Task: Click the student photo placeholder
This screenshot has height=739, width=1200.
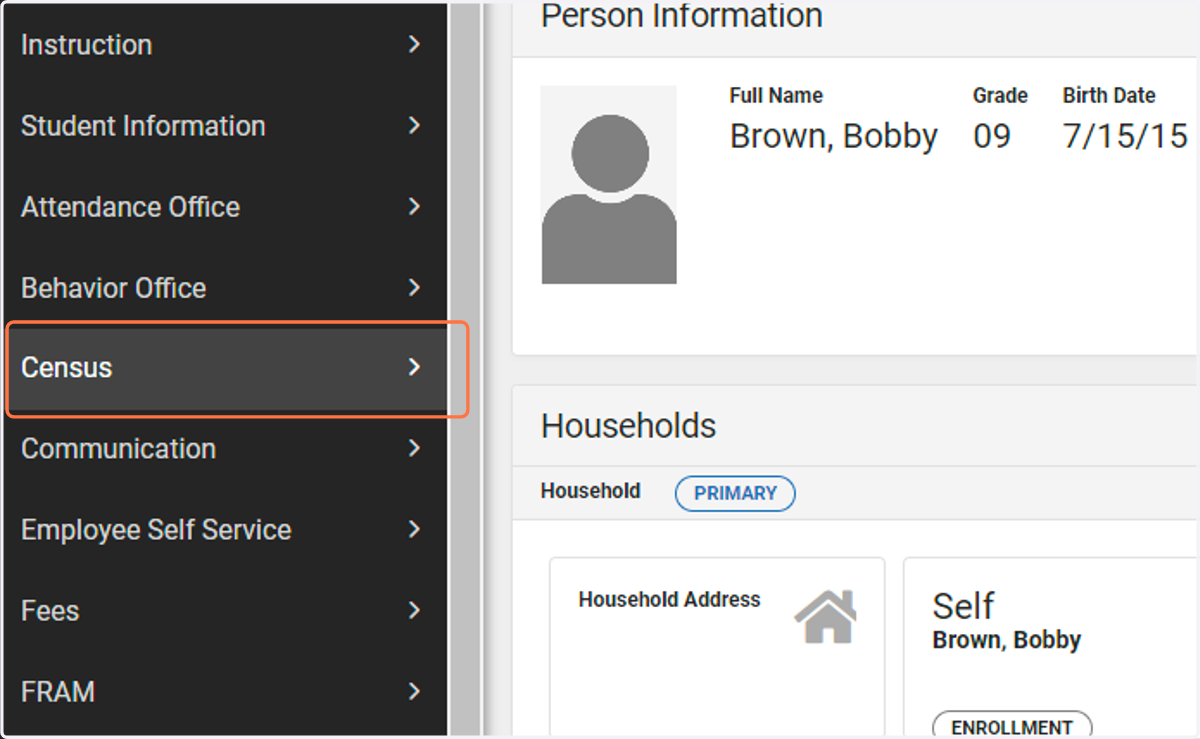Action: pyautogui.click(x=609, y=185)
